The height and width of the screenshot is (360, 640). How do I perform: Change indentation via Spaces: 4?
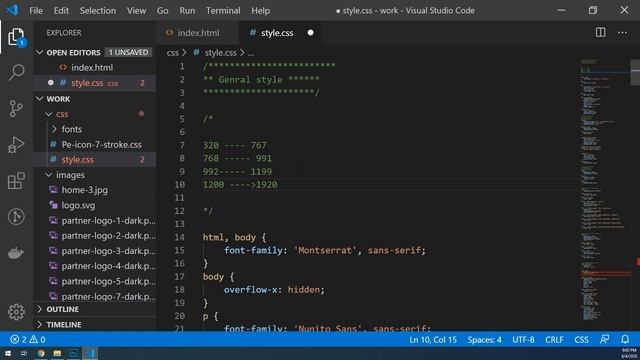click(484, 340)
